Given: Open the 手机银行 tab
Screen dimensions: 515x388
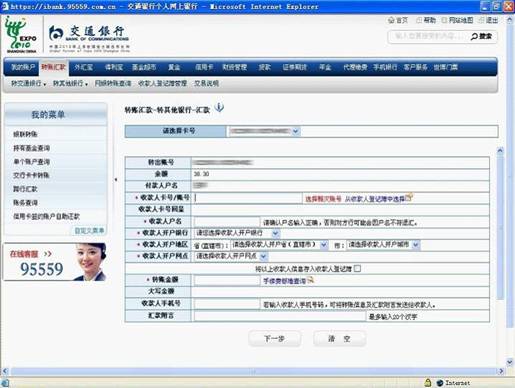Looking at the screenshot, I should pyautogui.click(x=385, y=67).
